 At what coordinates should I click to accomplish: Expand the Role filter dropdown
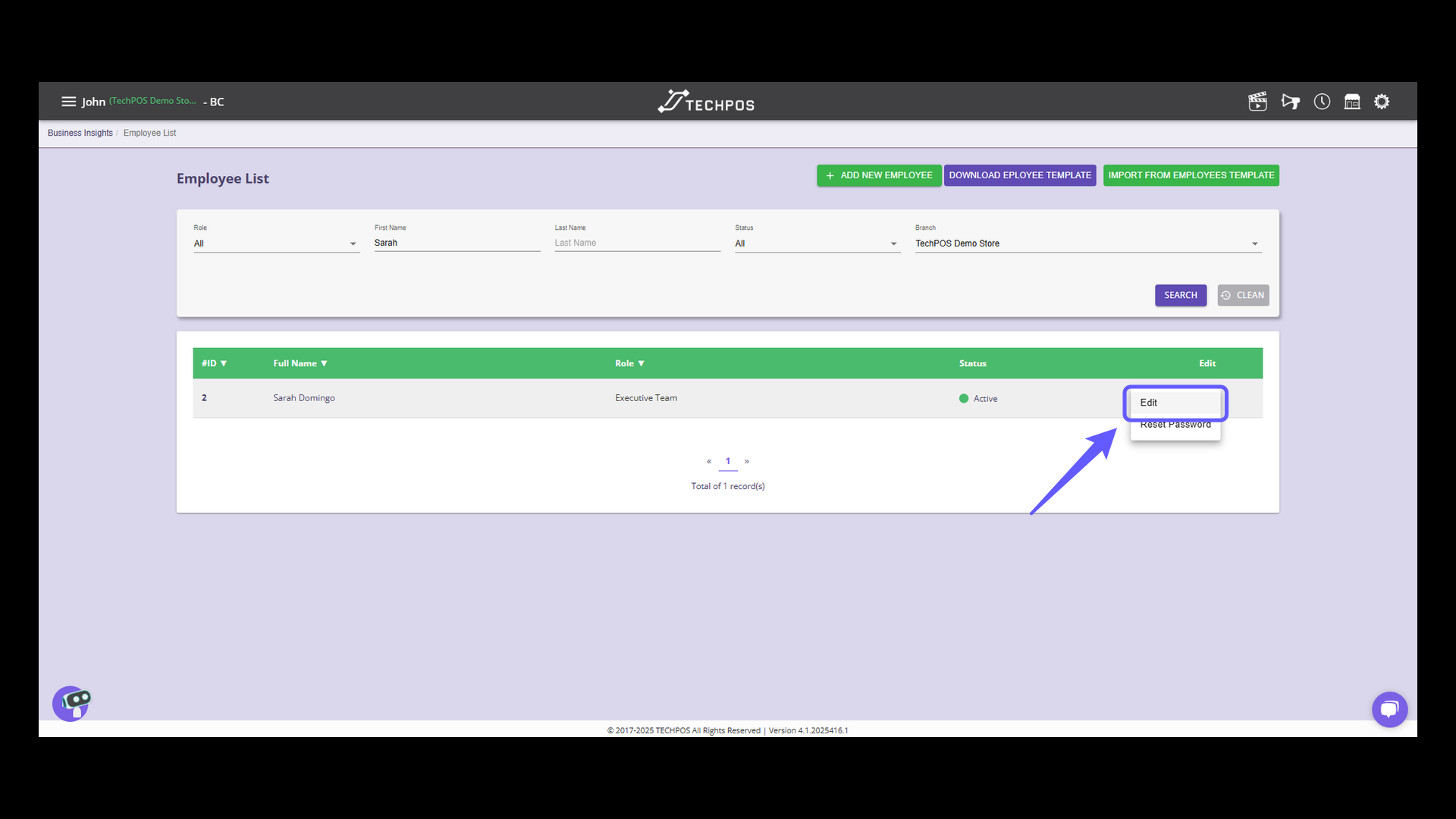(275, 243)
